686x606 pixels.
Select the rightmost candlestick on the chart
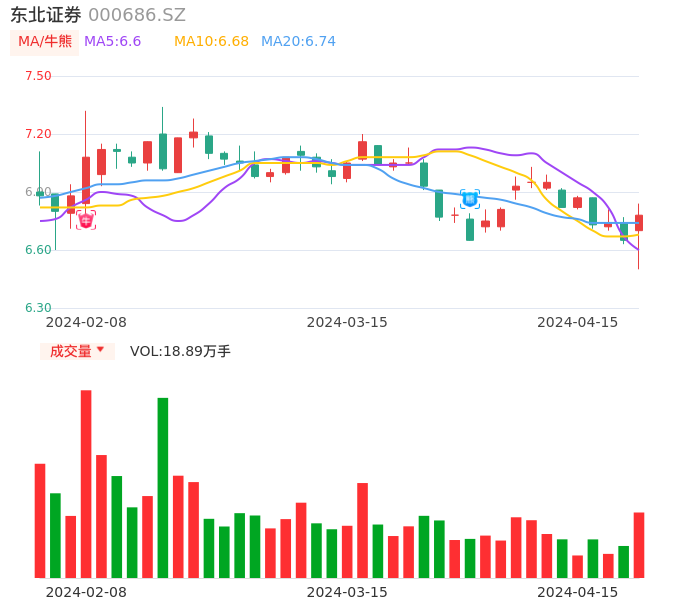pyautogui.click(x=638, y=223)
